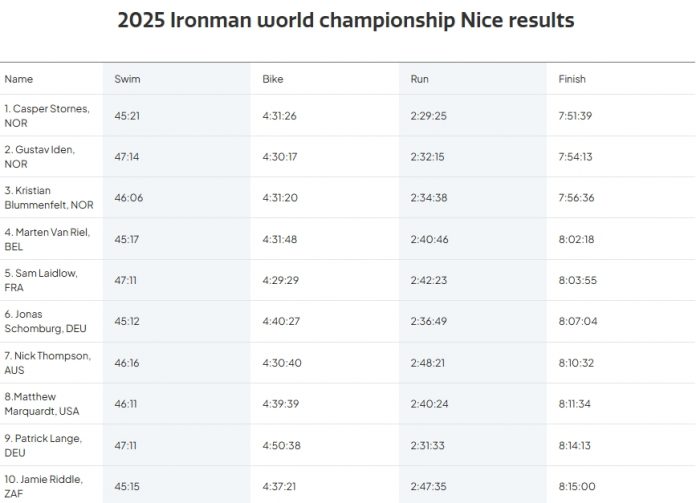Click the Bike column header
The image size is (696, 503).
(273, 79)
